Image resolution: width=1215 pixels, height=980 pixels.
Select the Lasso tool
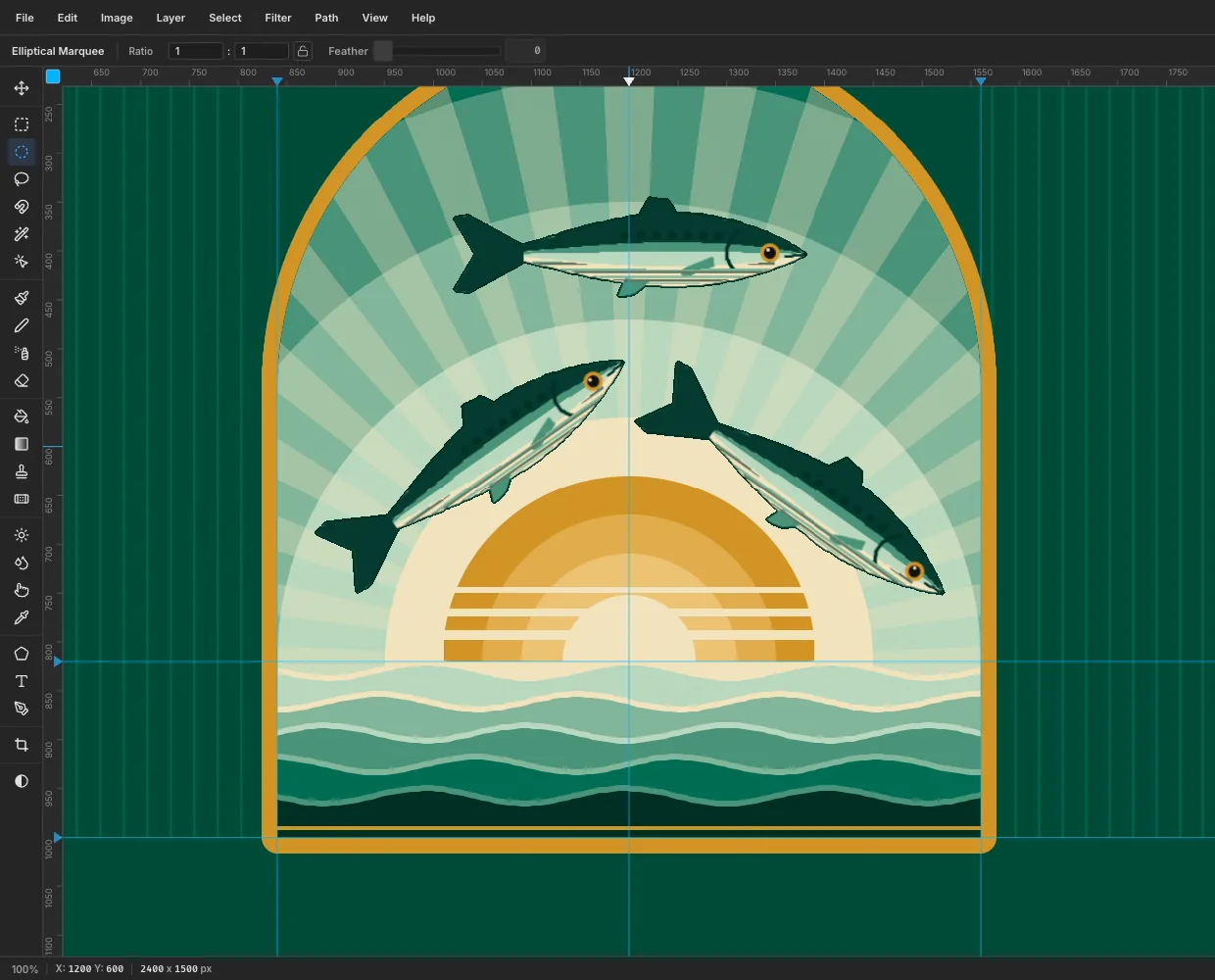(22, 179)
